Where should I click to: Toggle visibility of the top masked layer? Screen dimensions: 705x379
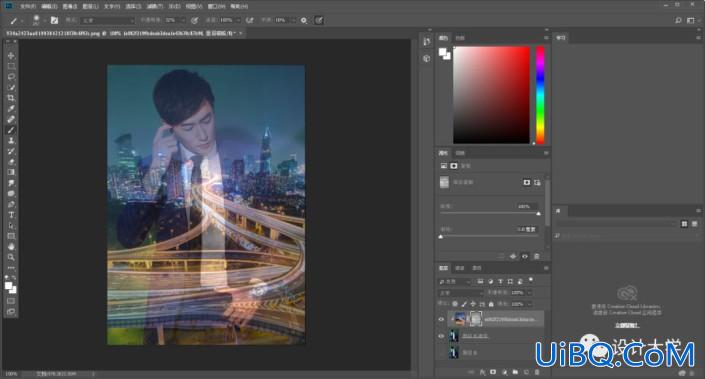pos(441,320)
